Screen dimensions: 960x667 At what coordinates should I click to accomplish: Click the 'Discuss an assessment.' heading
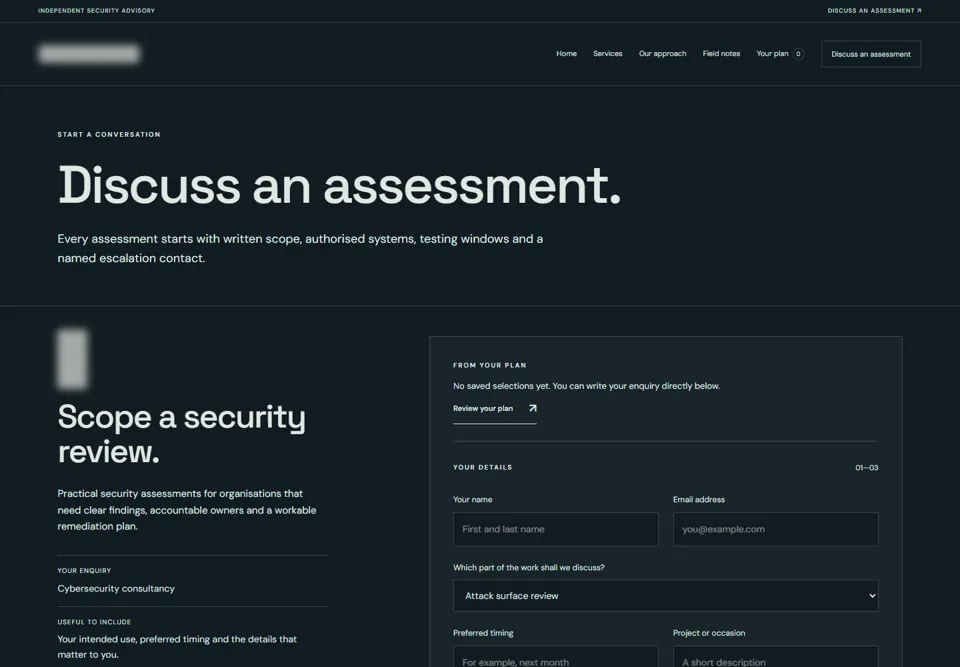pyautogui.click(x=339, y=186)
